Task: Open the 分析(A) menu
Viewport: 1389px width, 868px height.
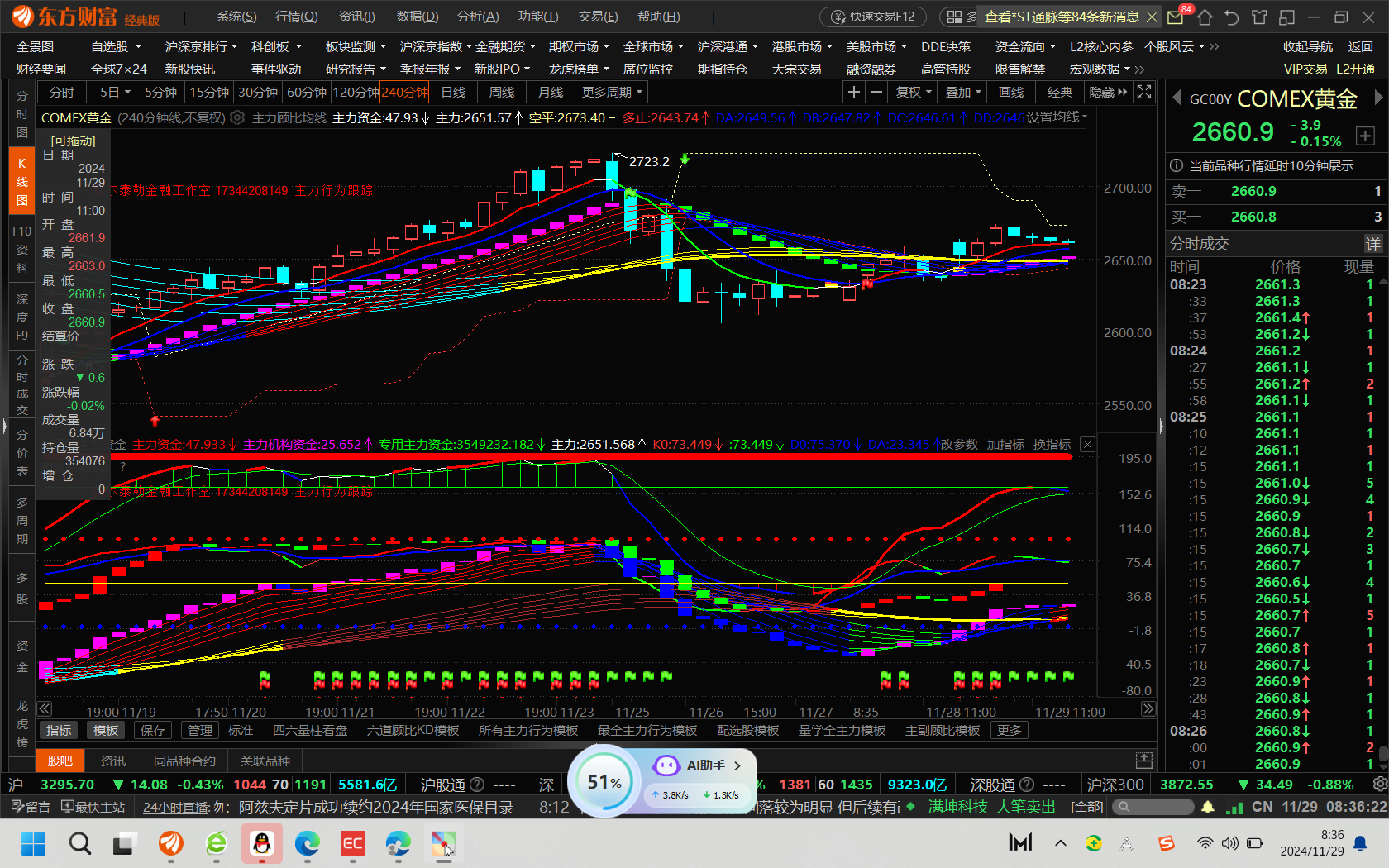Action: click(x=478, y=17)
